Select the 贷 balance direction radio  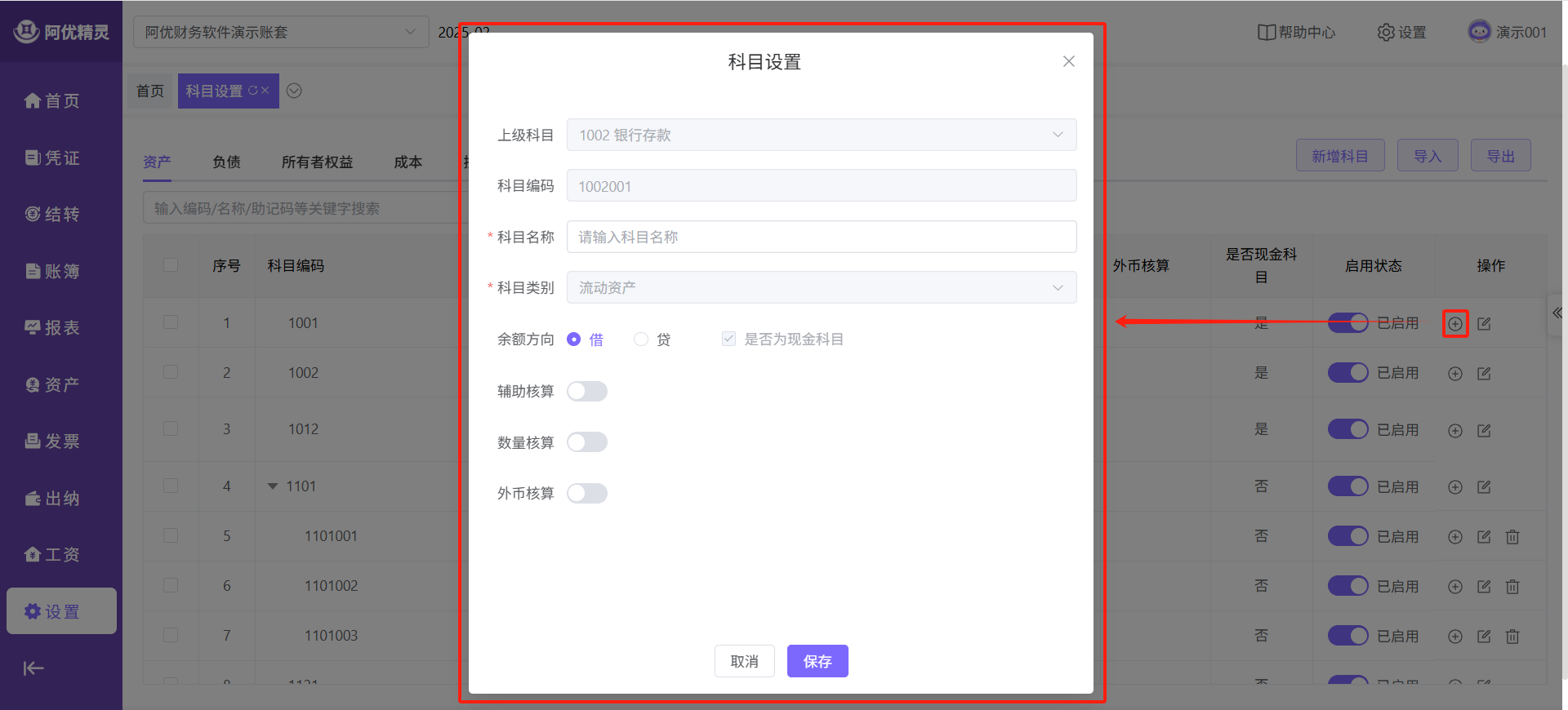[642, 339]
